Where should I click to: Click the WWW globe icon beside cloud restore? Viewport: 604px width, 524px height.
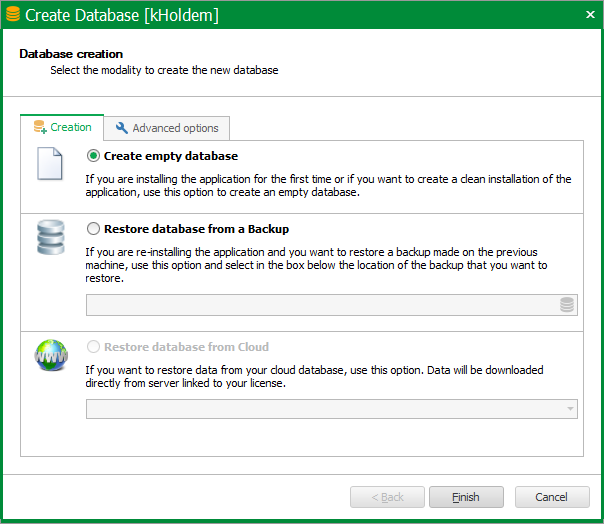coord(51,355)
